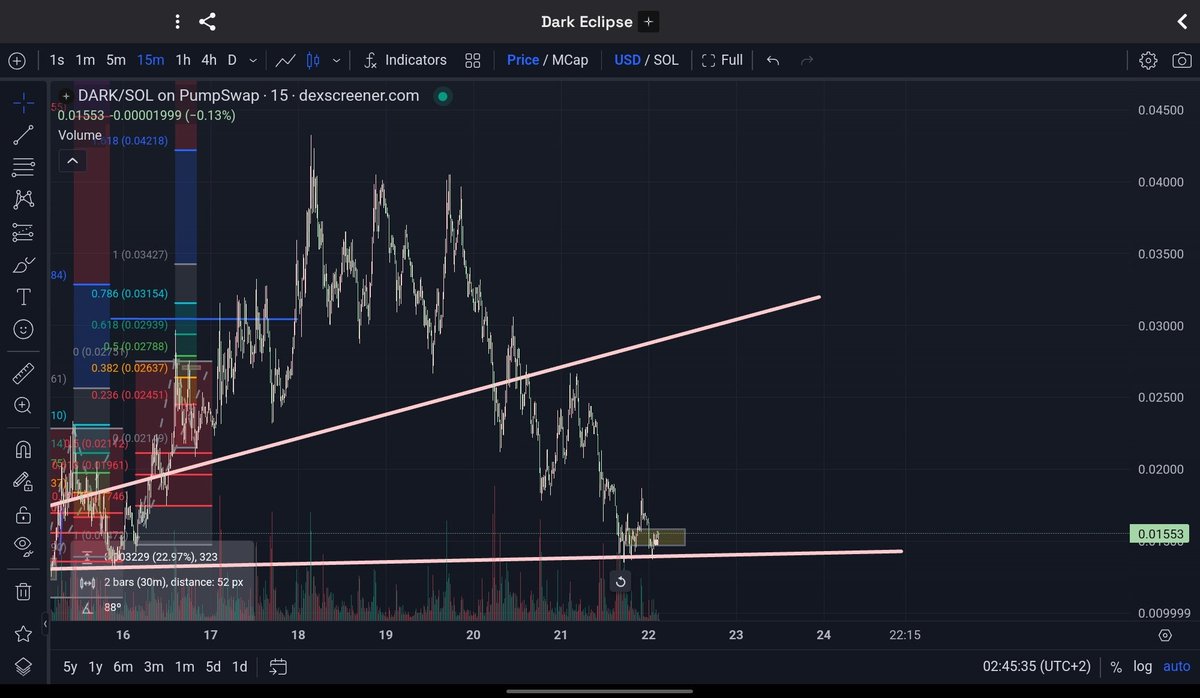
Task: Display values in USD
Action: (x=627, y=60)
